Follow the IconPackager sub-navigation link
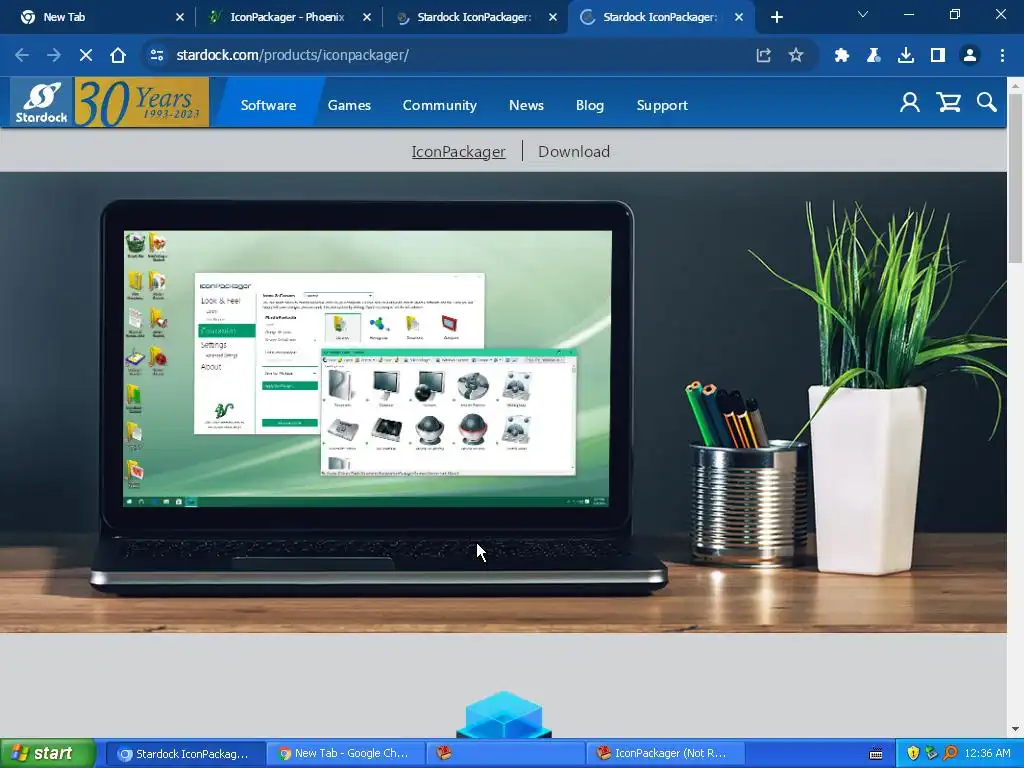 point(458,152)
